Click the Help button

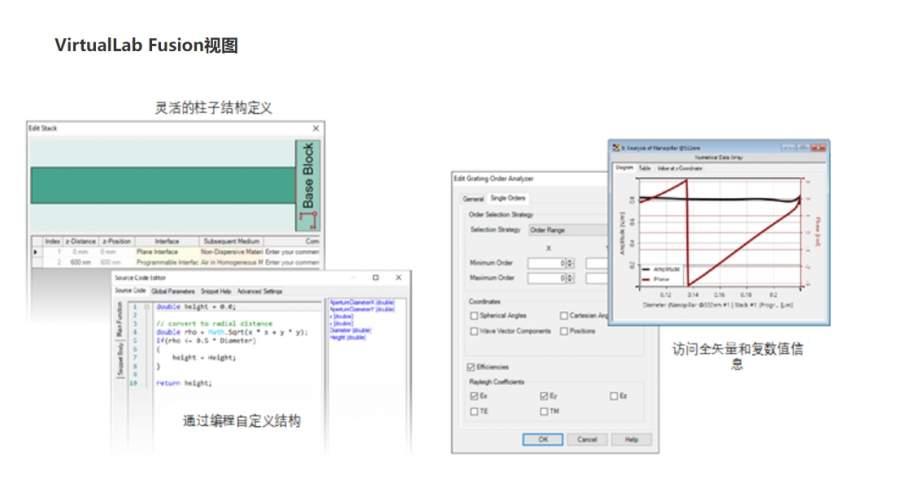pyautogui.click(x=631, y=439)
